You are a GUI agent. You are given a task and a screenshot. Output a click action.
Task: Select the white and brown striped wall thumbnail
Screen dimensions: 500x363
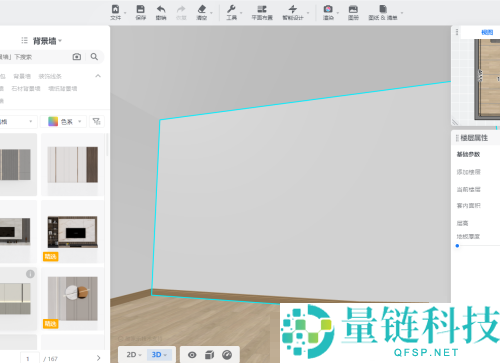(x=73, y=165)
